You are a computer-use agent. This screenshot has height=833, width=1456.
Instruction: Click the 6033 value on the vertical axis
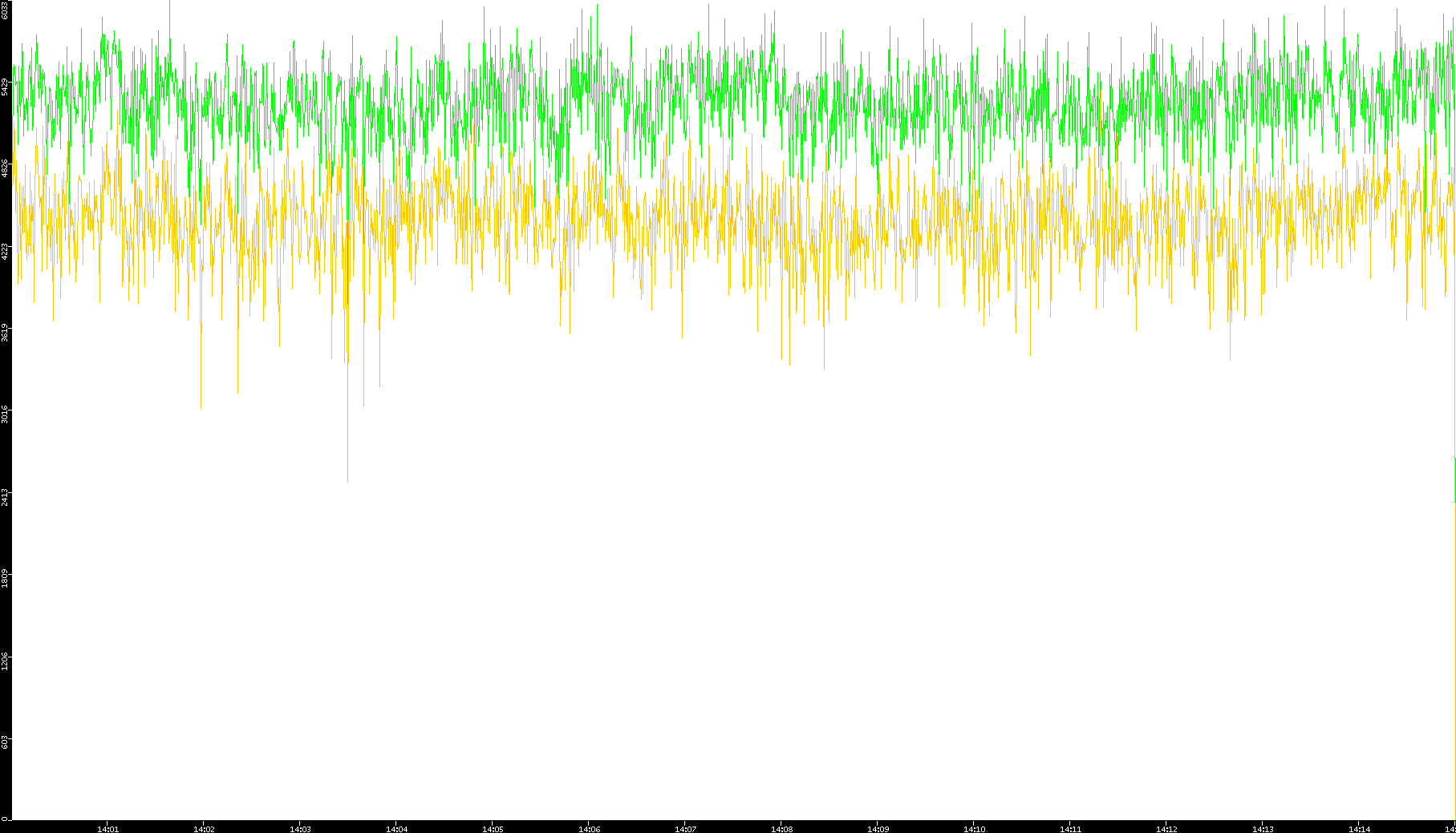point(5,10)
